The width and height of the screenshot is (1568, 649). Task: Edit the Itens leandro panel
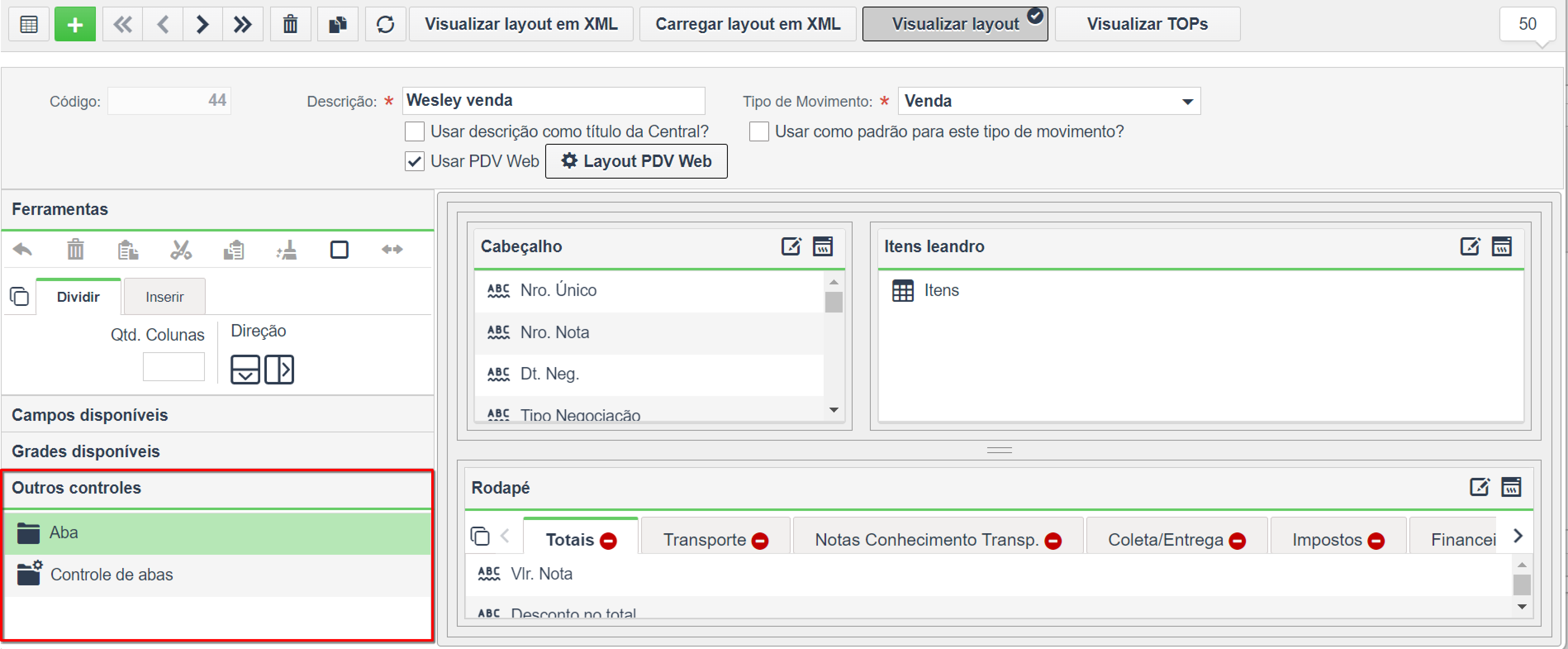1470,246
